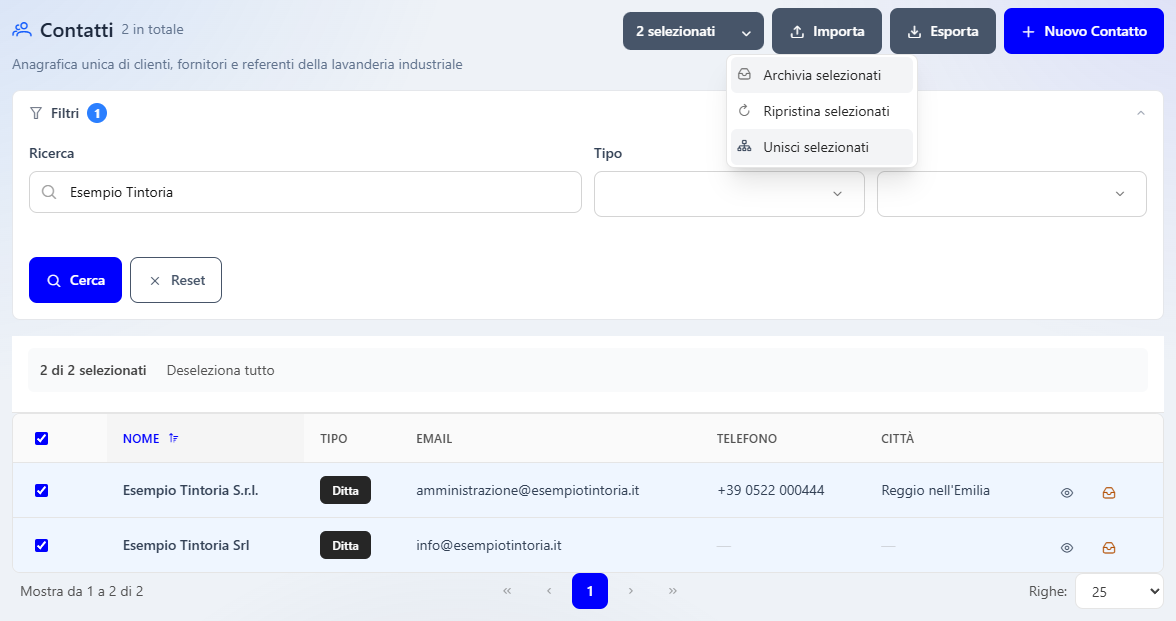
Task: Click email amministrazione@esempiotintoria.it
Action: click(x=527, y=490)
